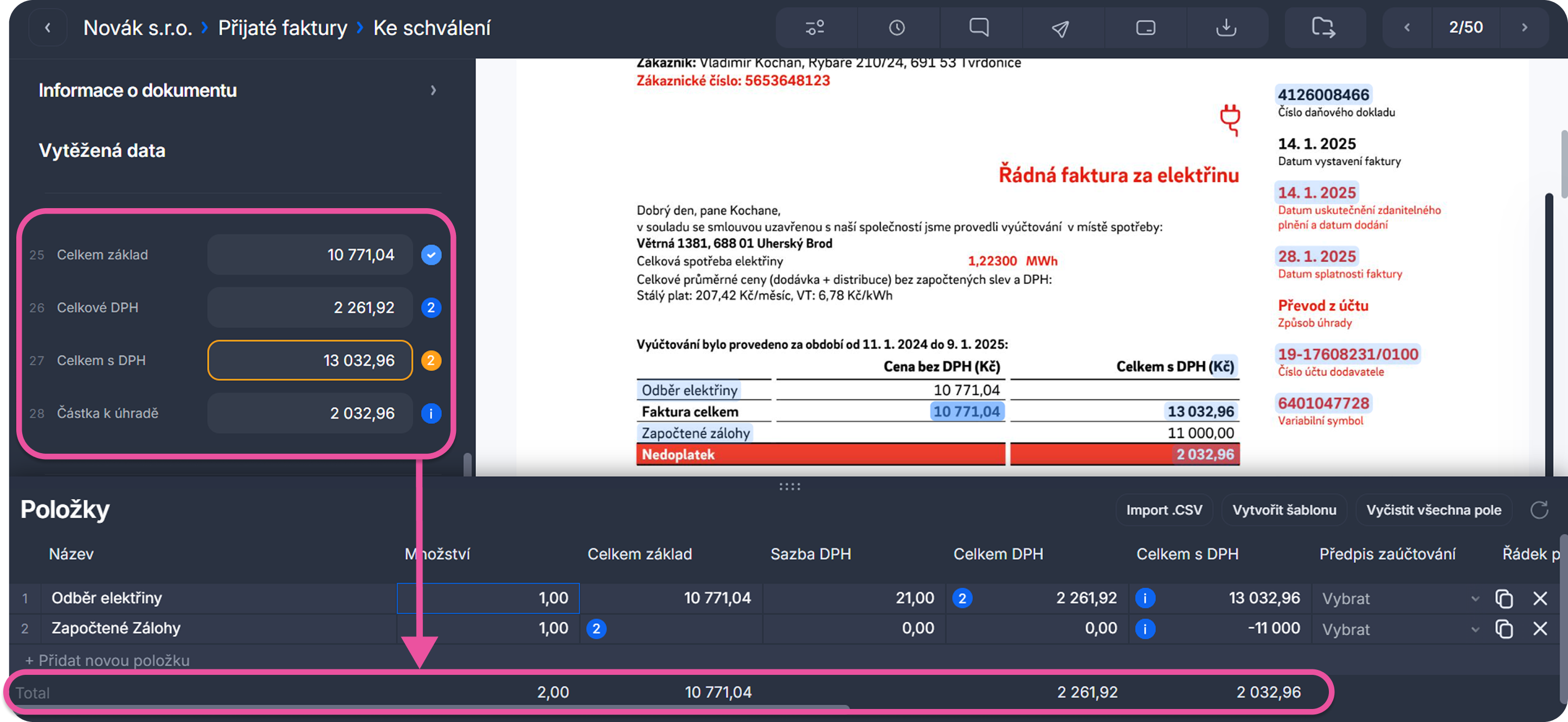Open the comments speech bubble icon
Image resolution: width=1568 pixels, height=722 pixels.
979,28
